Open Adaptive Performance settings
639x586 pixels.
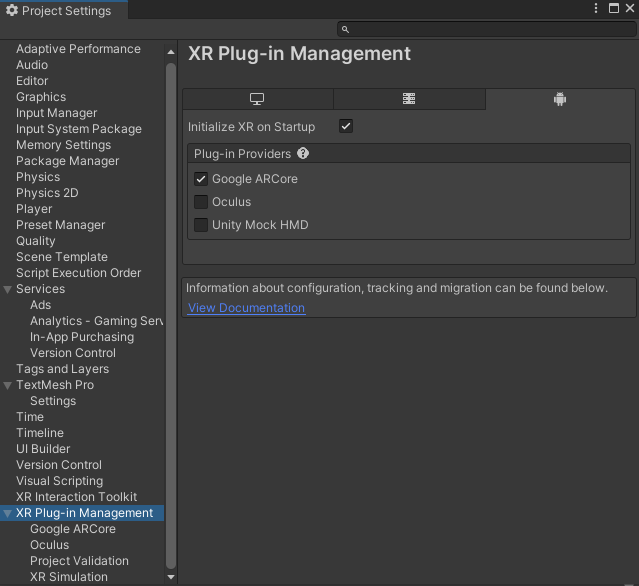pyautogui.click(x=78, y=49)
